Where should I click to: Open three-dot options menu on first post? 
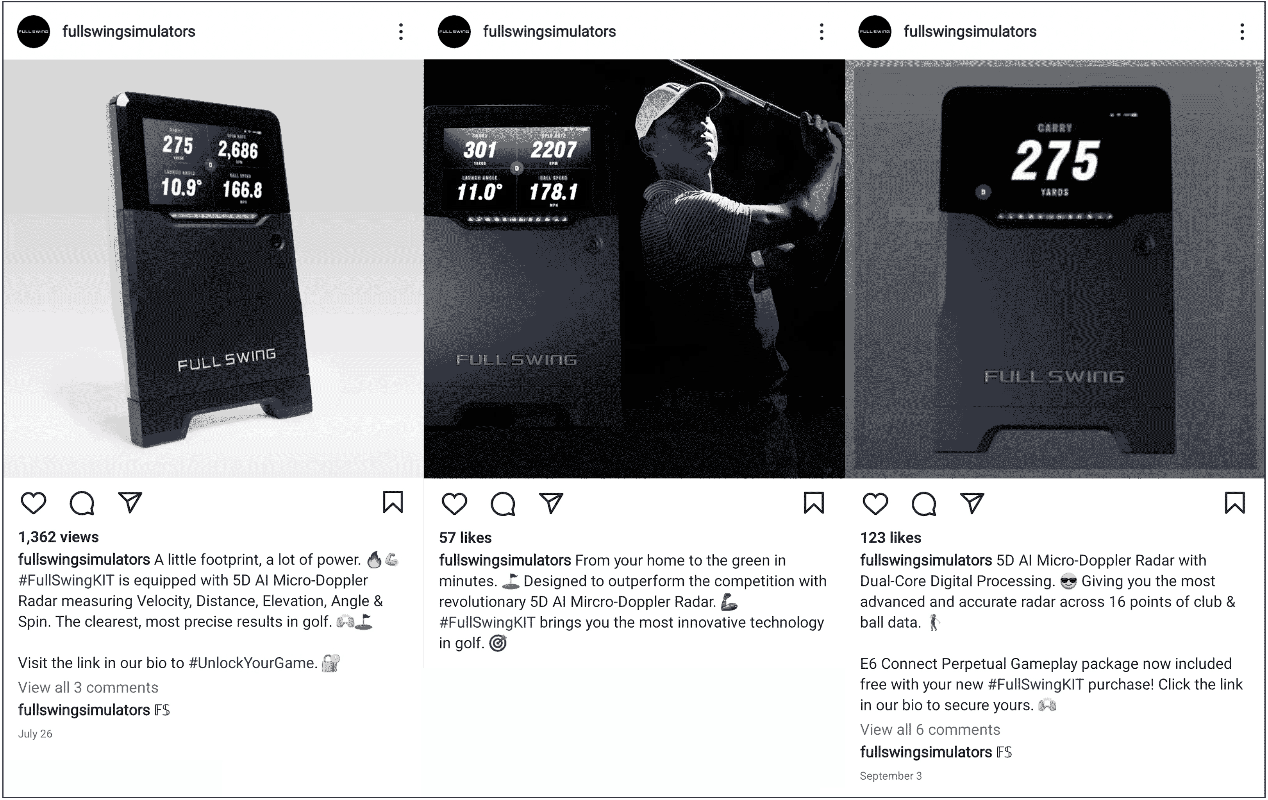click(x=401, y=31)
